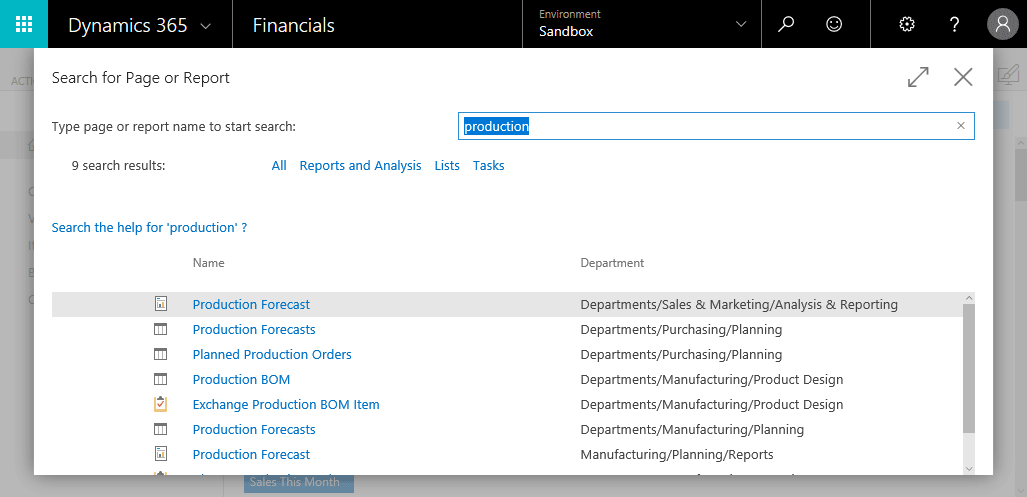Clear the search box with the X icon

tap(961, 126)
